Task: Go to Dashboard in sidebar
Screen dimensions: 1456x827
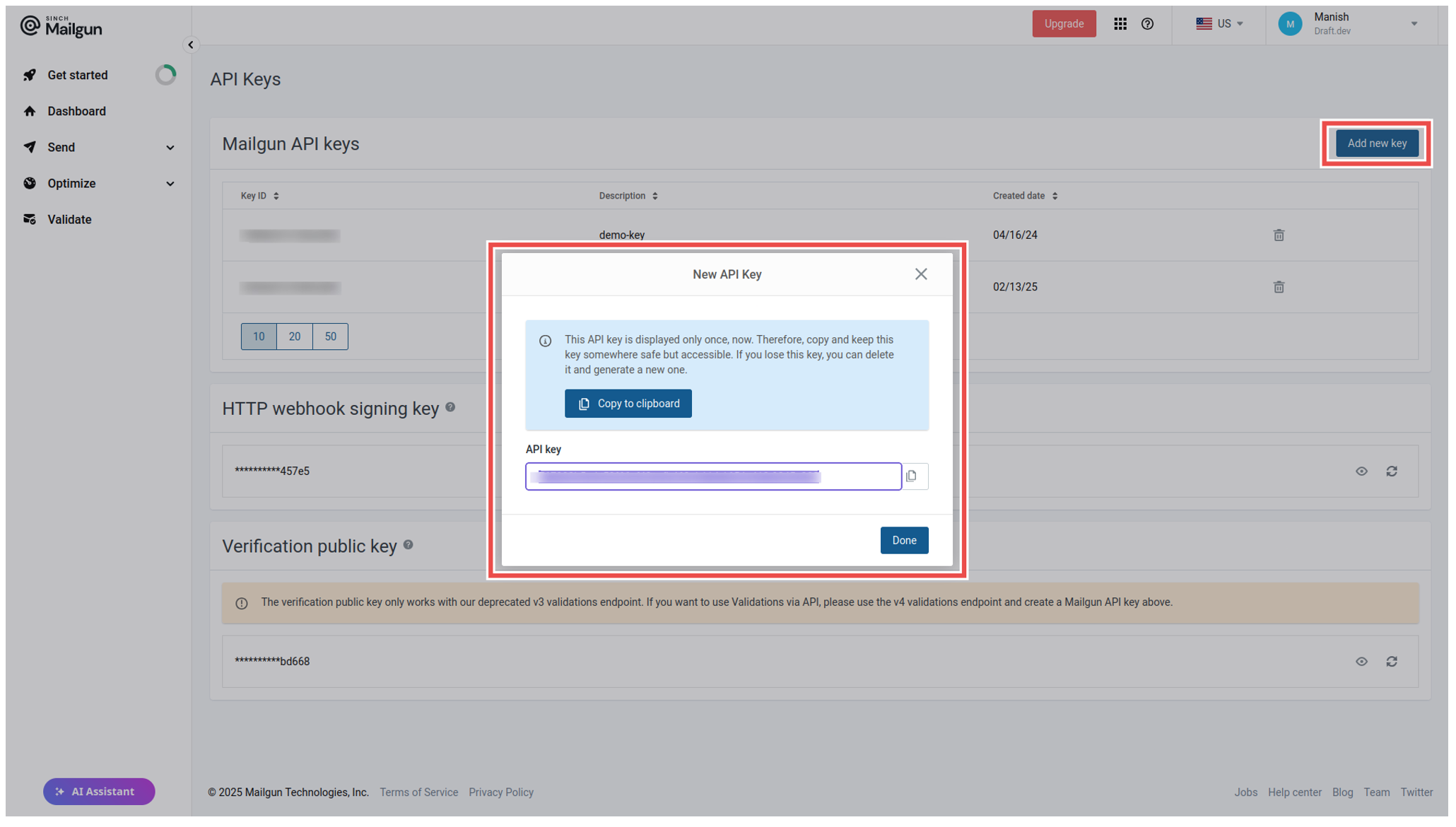Action: click(x=76, y=111)
